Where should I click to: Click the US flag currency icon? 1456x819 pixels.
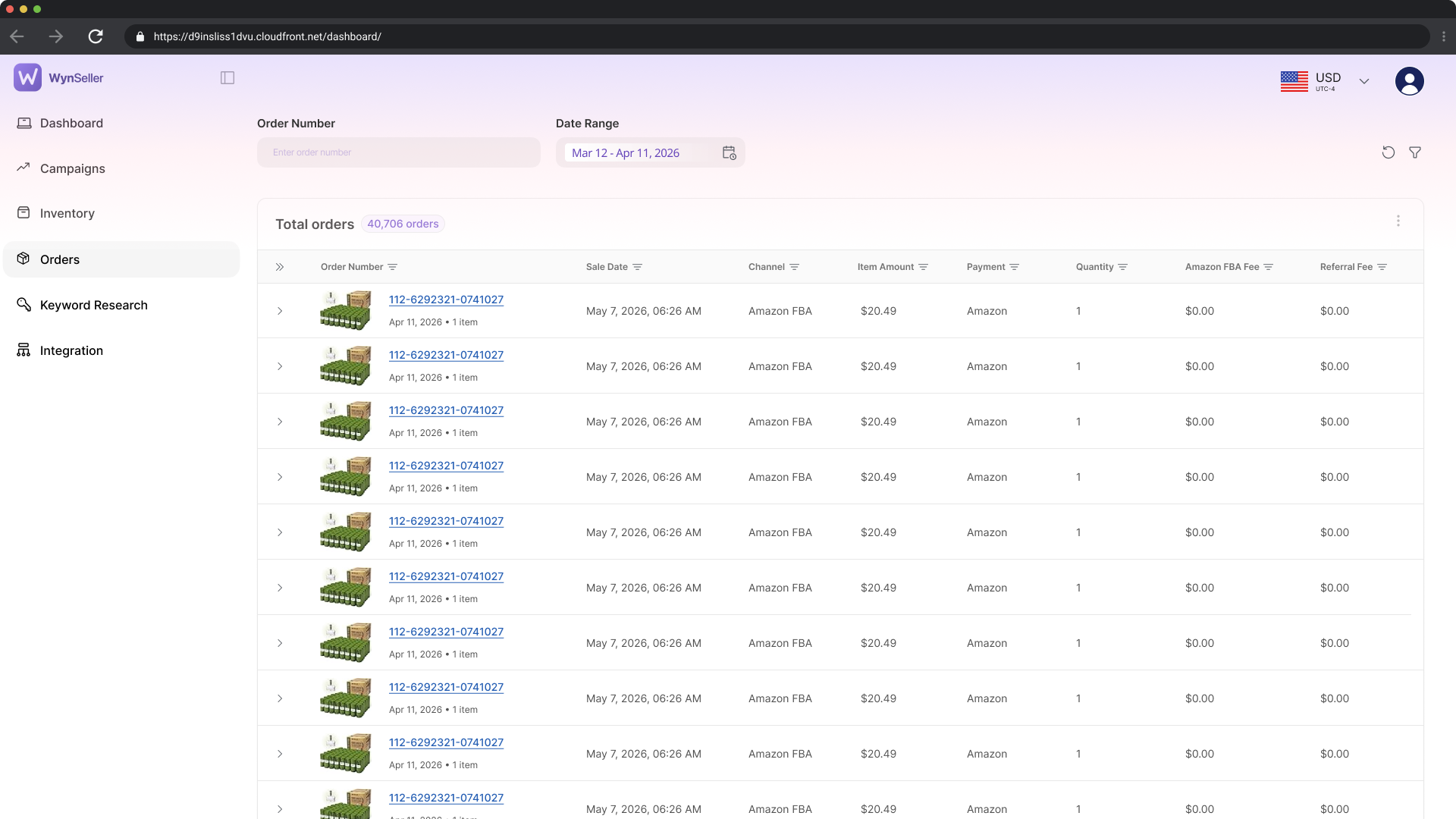coord(1294,81)
